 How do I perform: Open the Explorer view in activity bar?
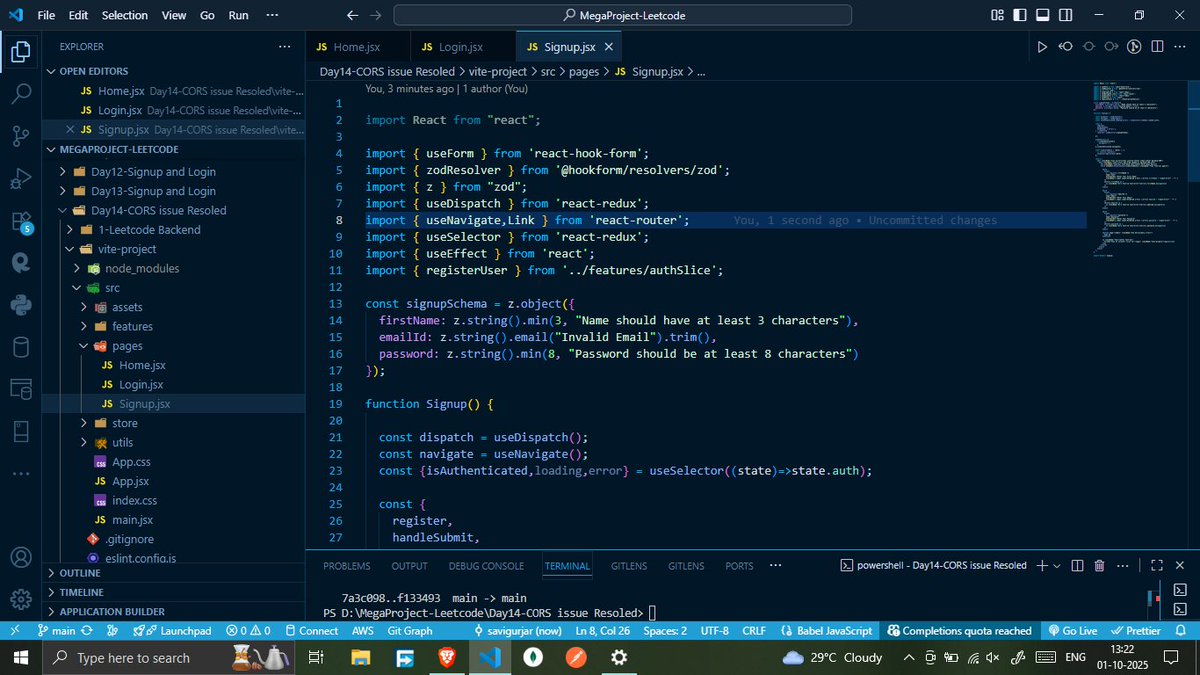point(20,52)
